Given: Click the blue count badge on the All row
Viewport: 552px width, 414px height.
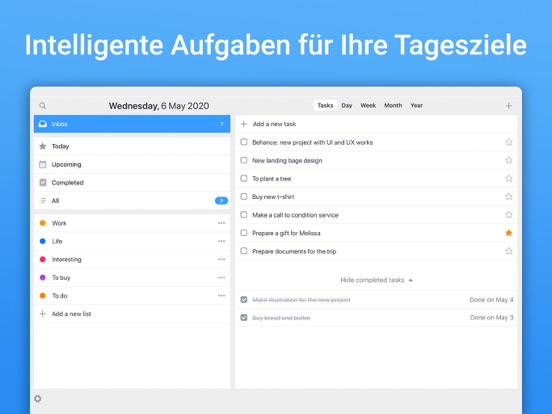Looking at the screenshot, I should pyautogui.click(x=221, y=201).
